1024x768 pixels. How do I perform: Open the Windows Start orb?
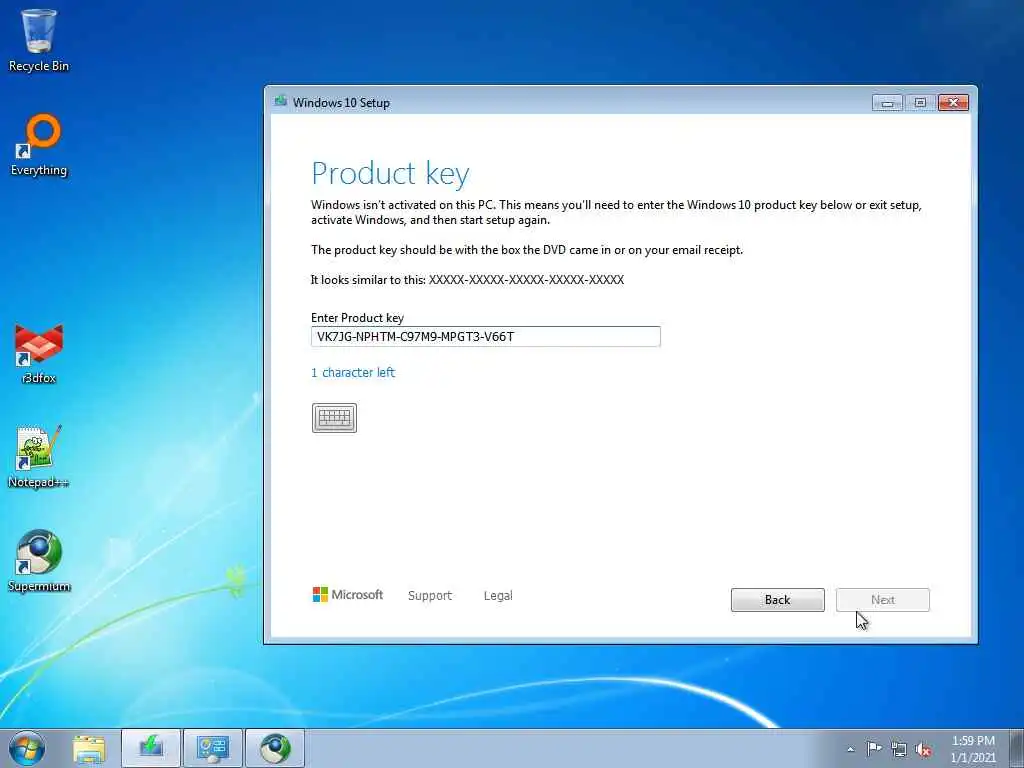27,748
